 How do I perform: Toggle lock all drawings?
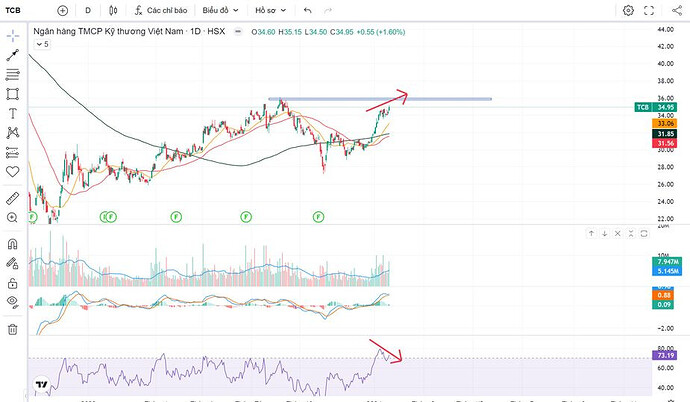point(13,283)
